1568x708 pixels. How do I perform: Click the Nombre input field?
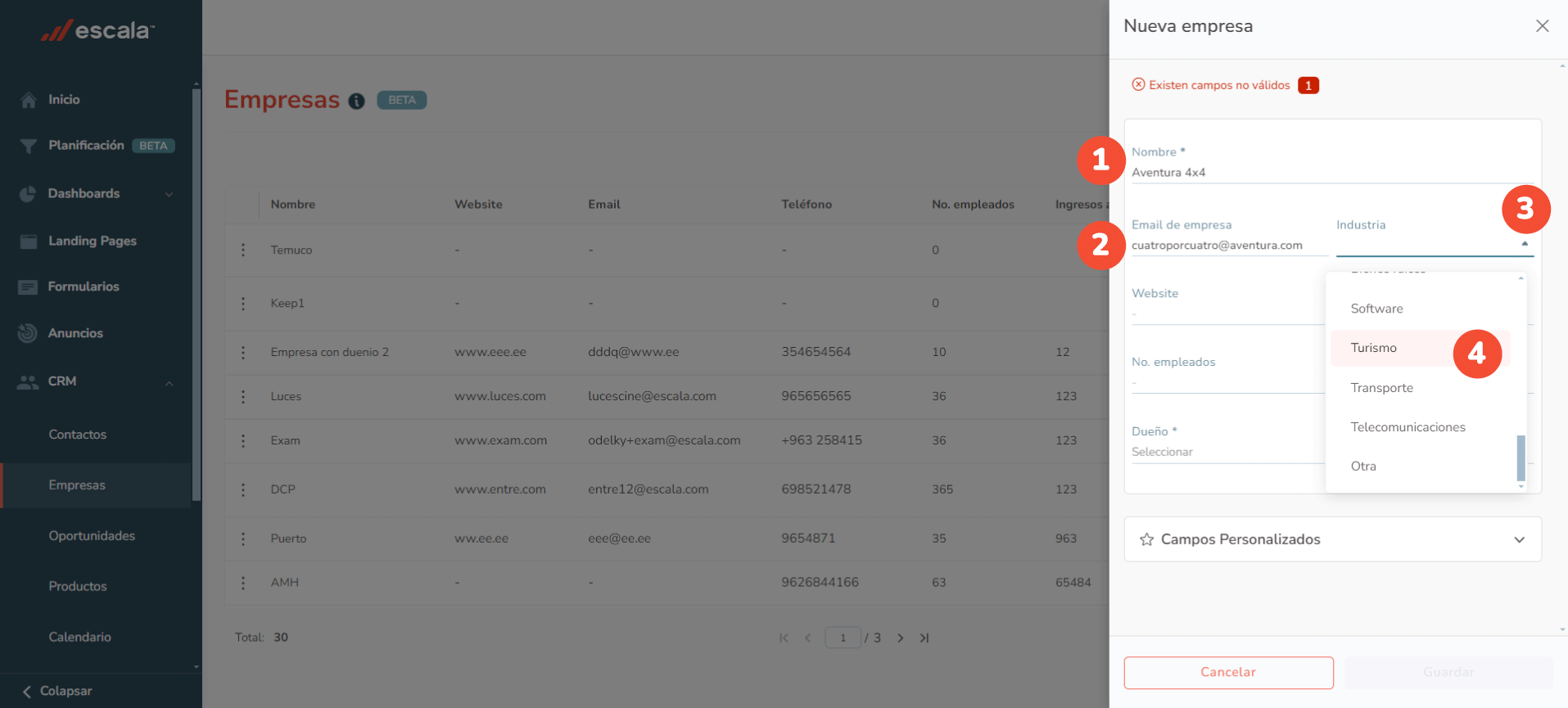[x=1332, y=173]
